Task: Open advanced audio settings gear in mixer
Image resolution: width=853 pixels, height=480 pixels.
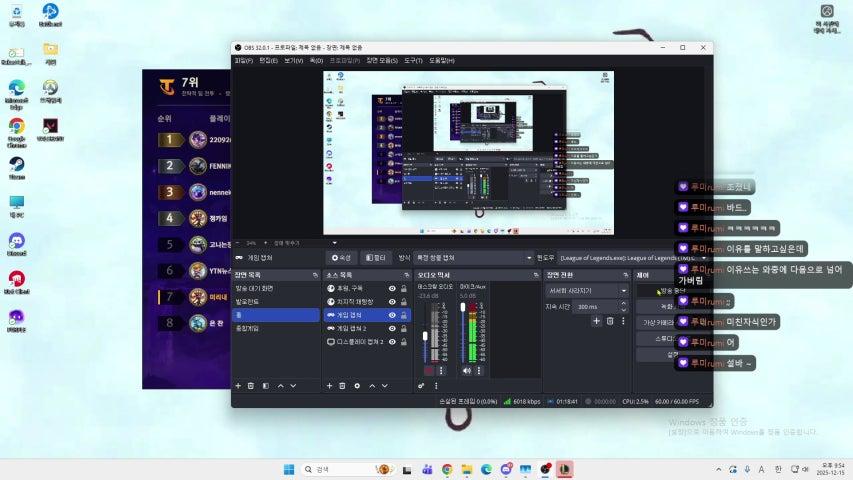Action: click(422, 385)
